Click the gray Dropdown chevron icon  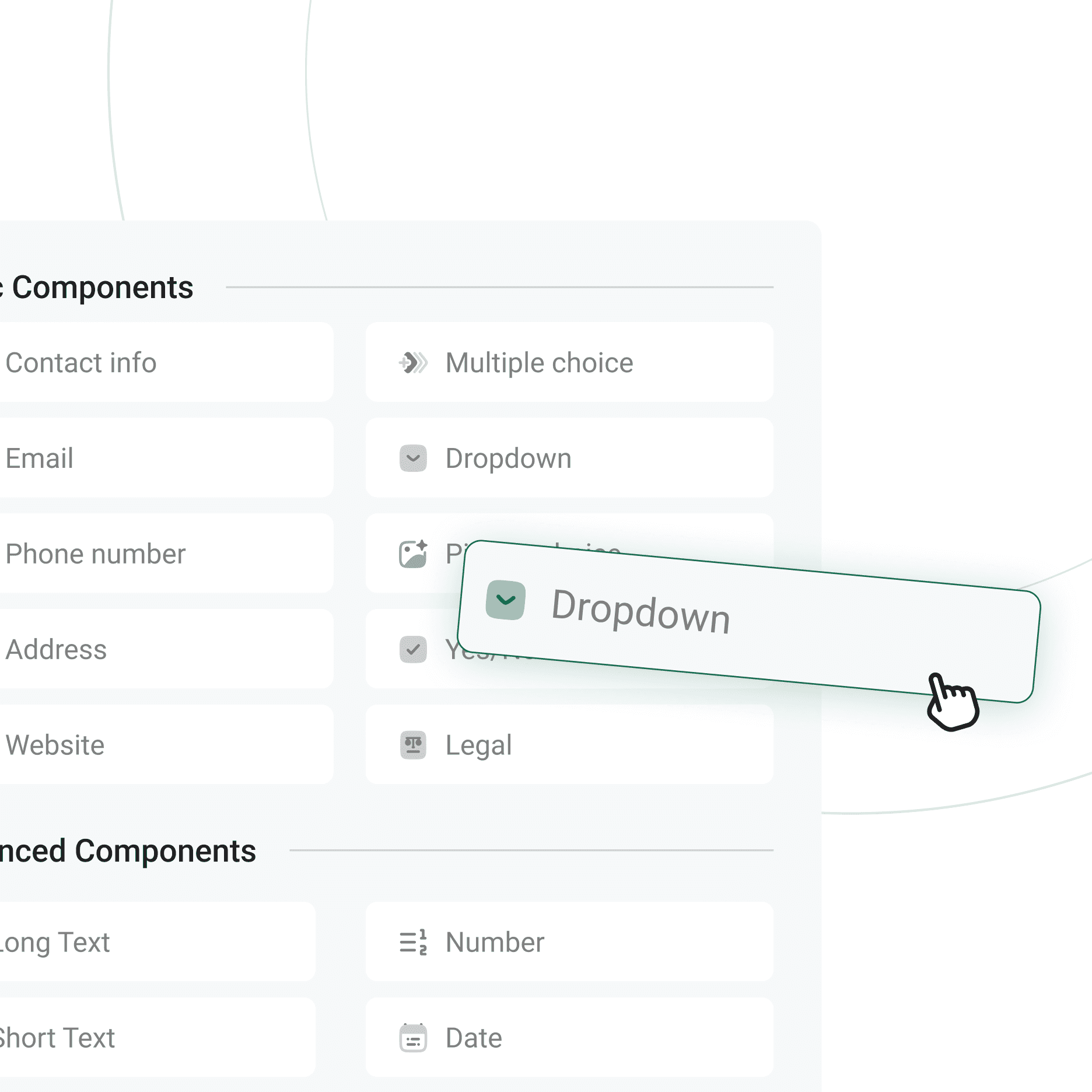pos(413,459)
